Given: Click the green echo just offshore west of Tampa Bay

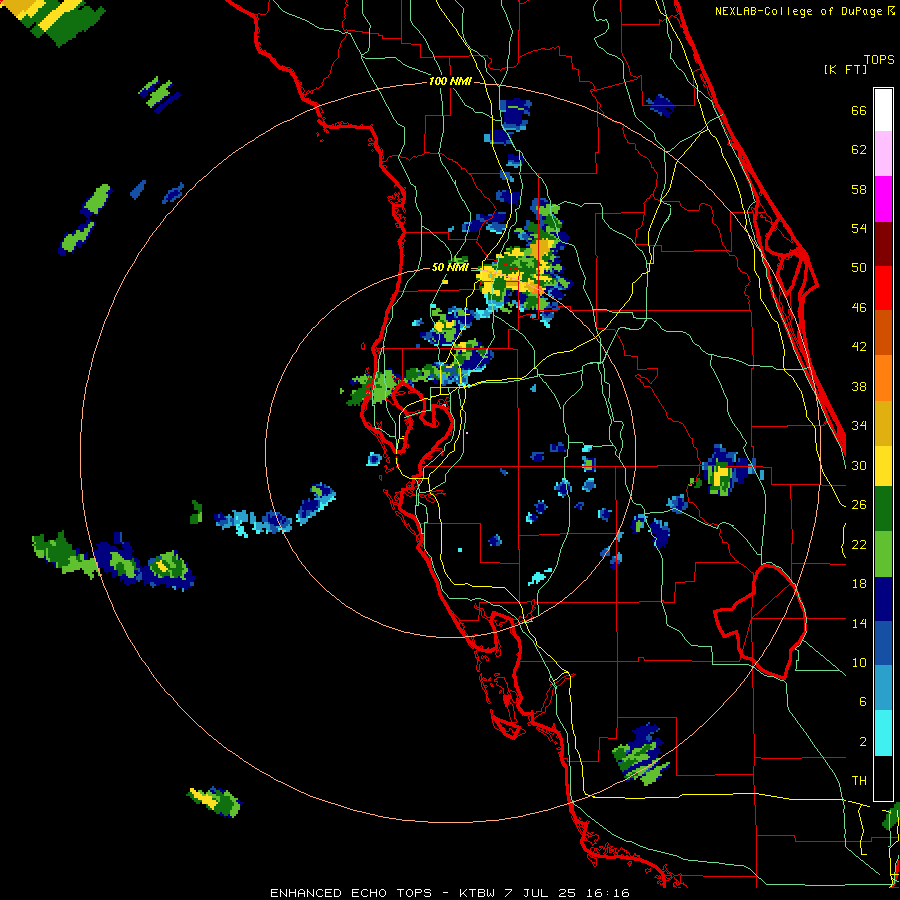Looking at the screenshot, I should [372, 387].
